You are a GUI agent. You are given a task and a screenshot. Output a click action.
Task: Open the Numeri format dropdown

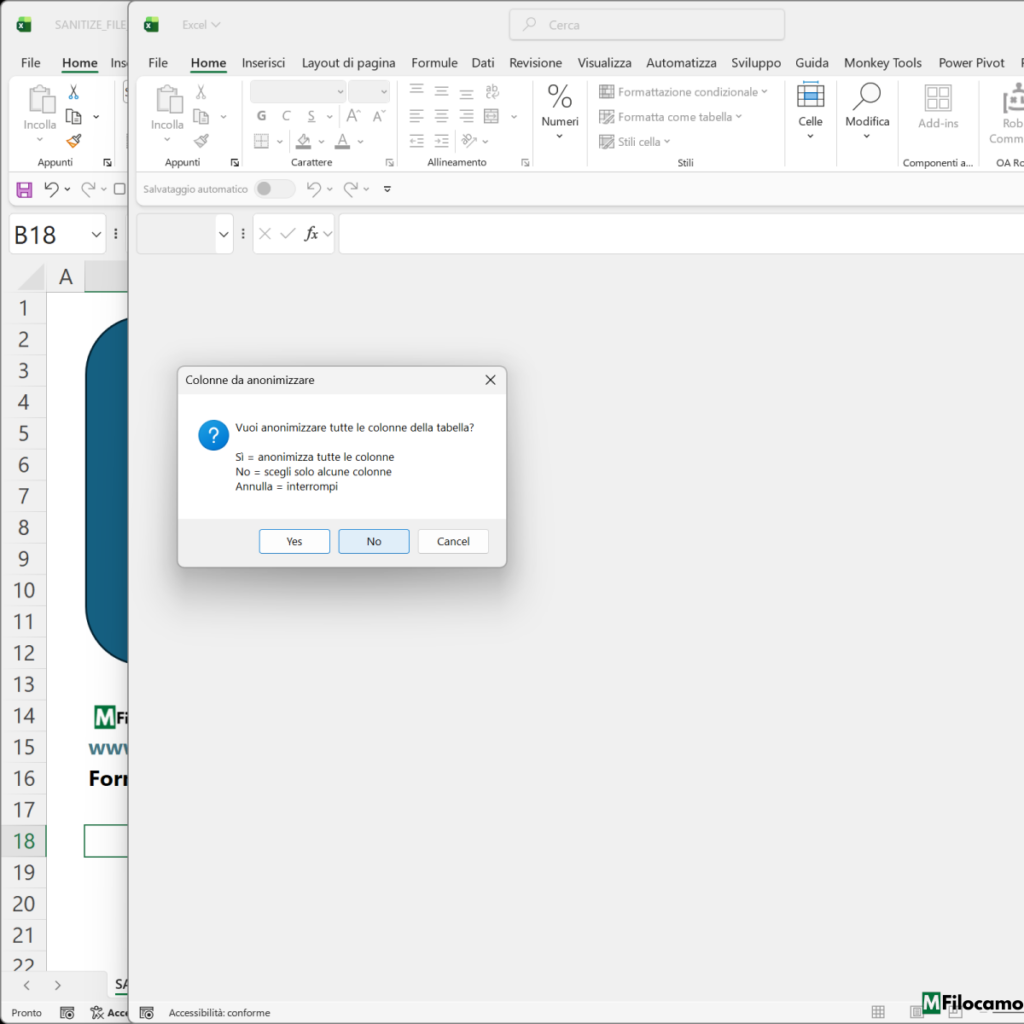[560, 111]
